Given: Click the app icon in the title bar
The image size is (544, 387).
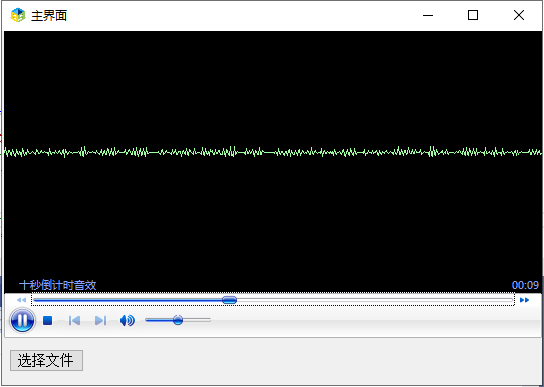Looking at the screenshot, I should pyautogui.click(x=18, y=15).
